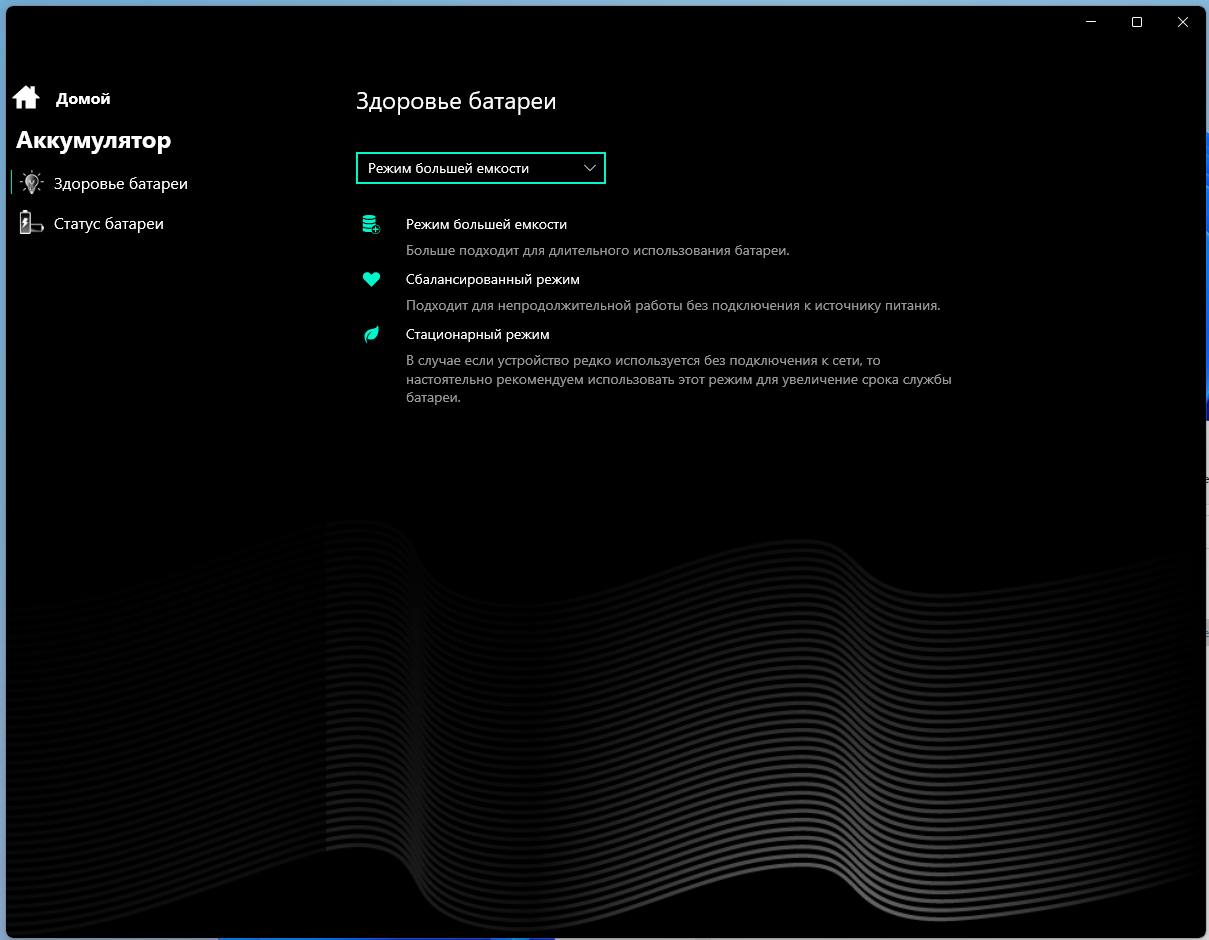
Task: Minimize the application window
Action: coord(1091,22)
